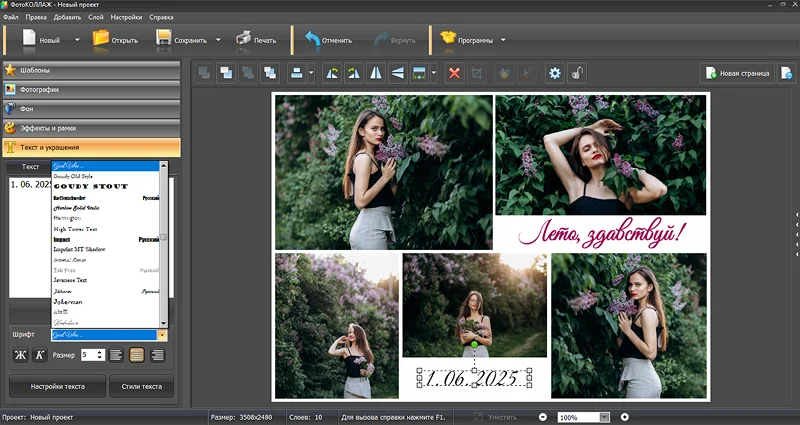This screenshot has height=425, width=800.
Task: Click the font list scrollbar down arrow
Action: pos(164,323)
